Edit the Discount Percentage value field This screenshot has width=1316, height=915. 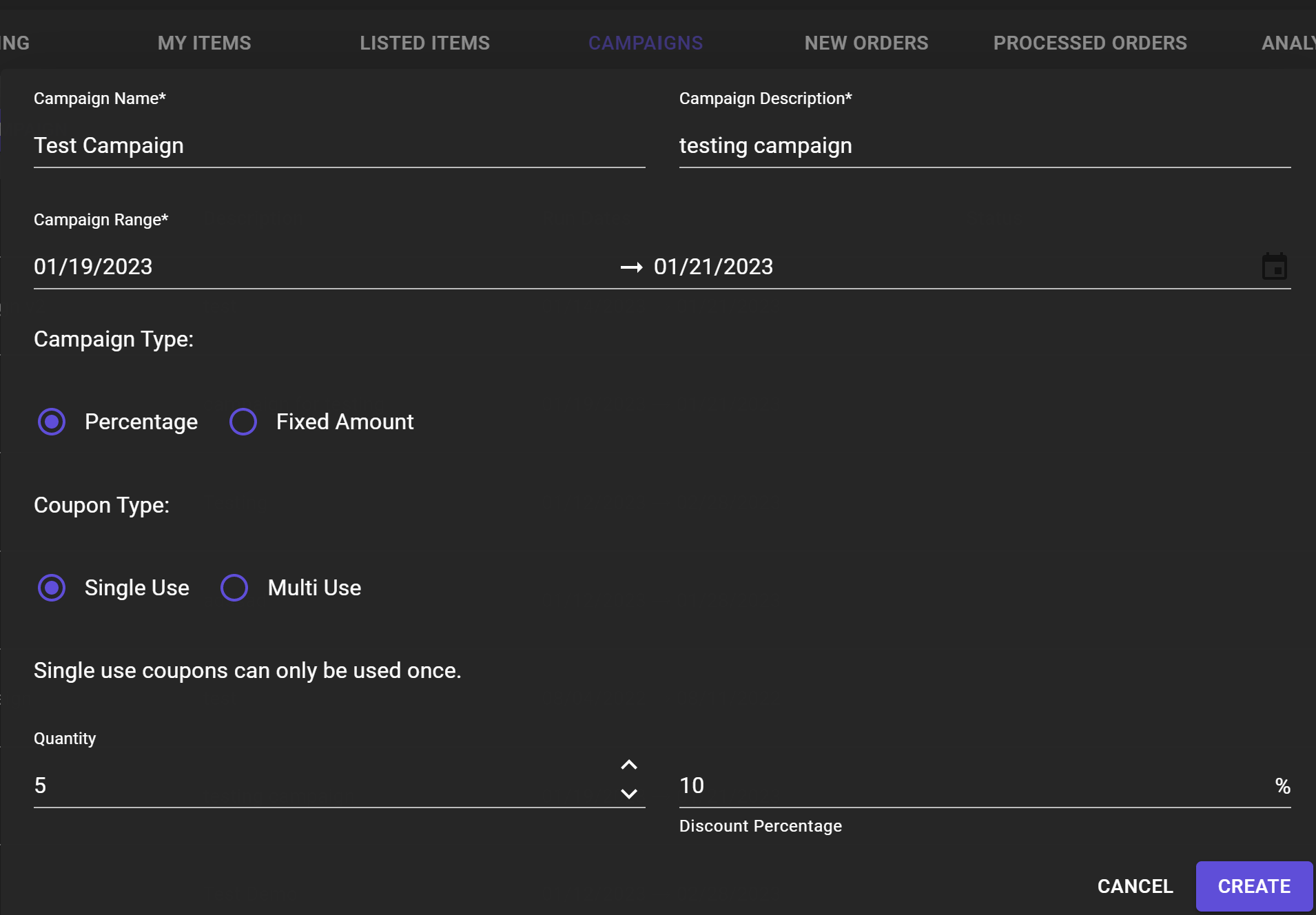click(x=971, y=785)
